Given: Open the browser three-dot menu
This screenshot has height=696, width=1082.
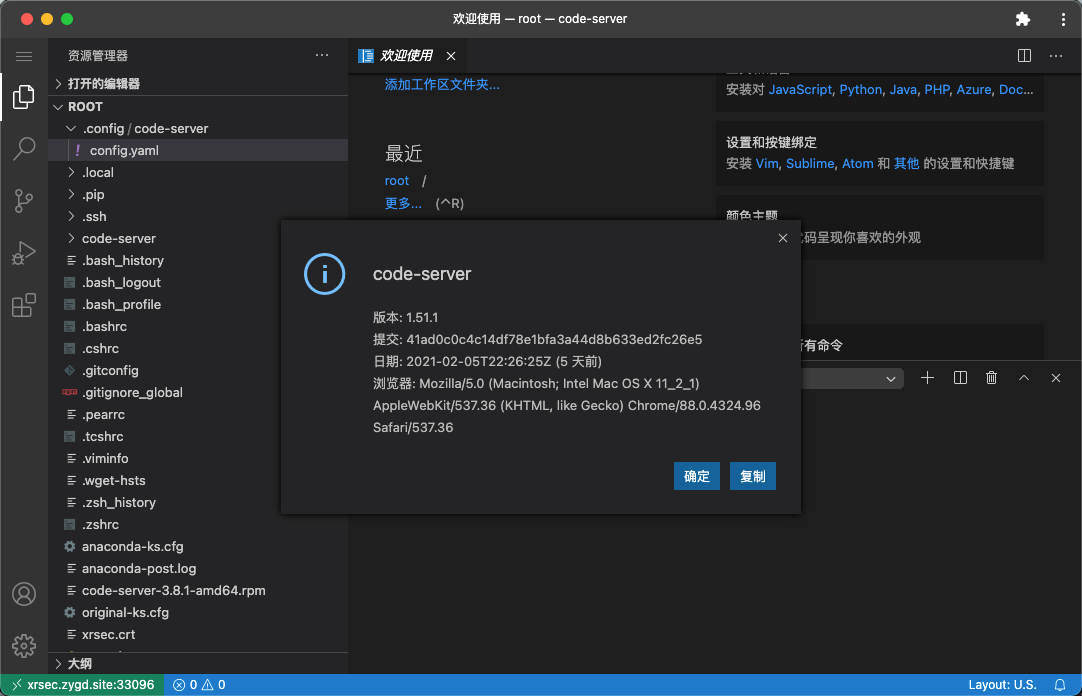Looking at the screenshot, I should pos(1063,19).
